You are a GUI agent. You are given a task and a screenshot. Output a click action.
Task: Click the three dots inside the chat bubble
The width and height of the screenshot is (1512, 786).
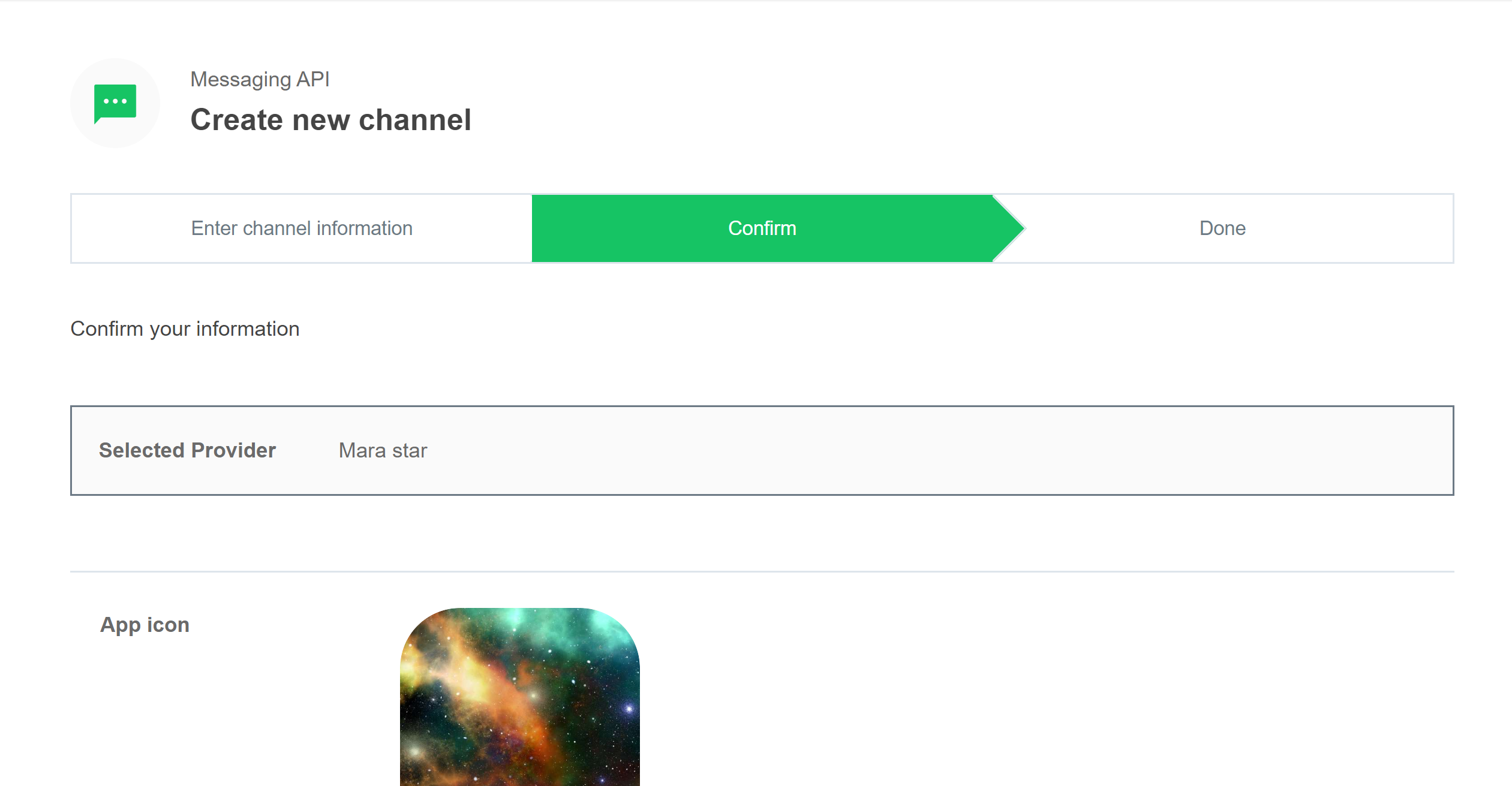coord(115,101)
